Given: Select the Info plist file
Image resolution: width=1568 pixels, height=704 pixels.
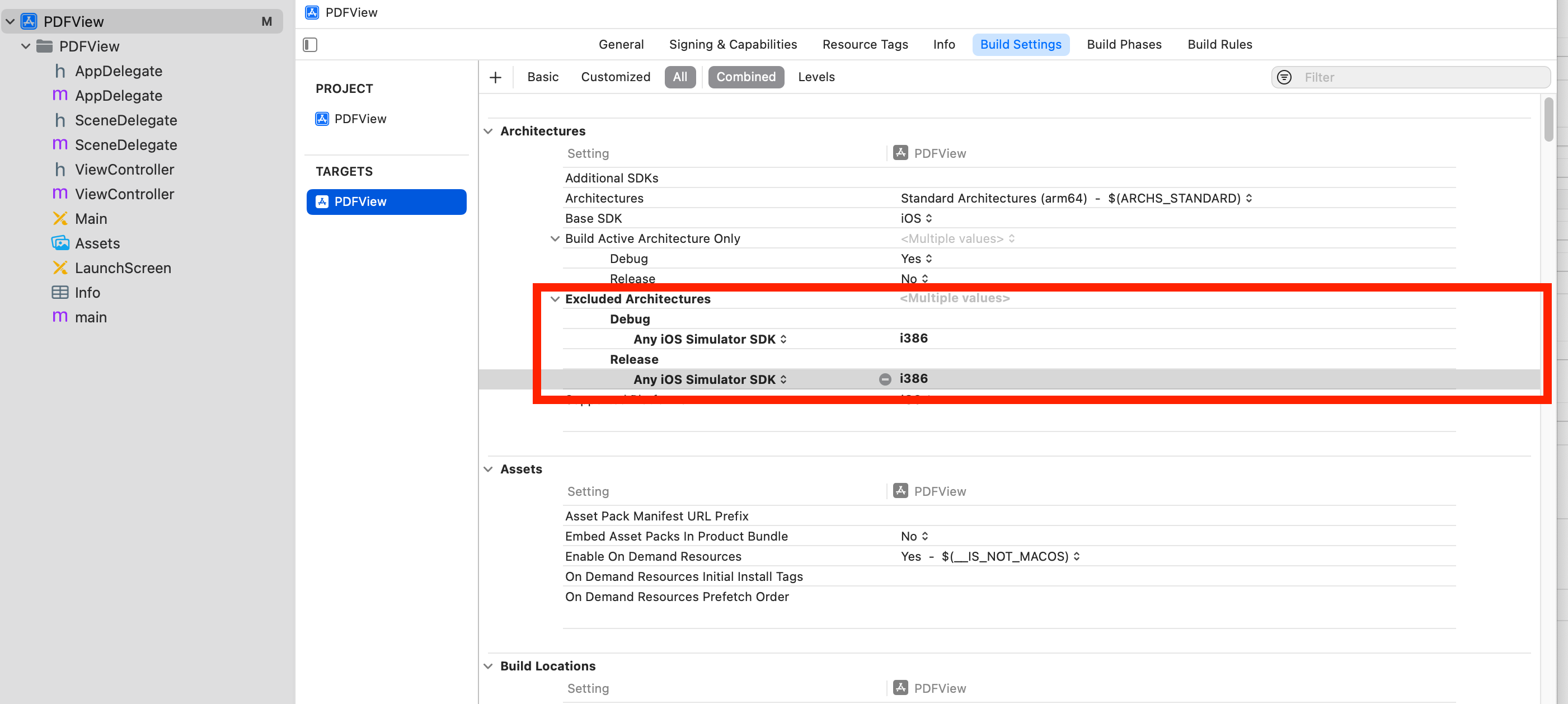Looking at the screenshot, I should pyautogui.click(x=87, y=293).
